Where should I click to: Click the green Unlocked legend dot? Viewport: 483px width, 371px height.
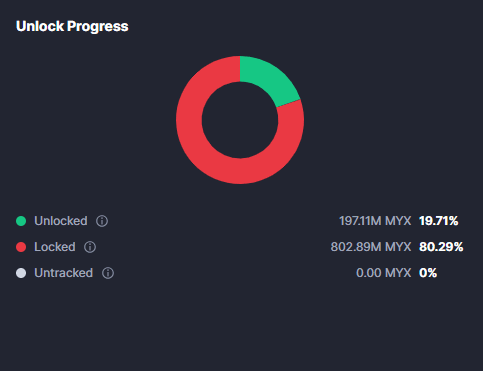pyautogui.click(x=21, y=221)
